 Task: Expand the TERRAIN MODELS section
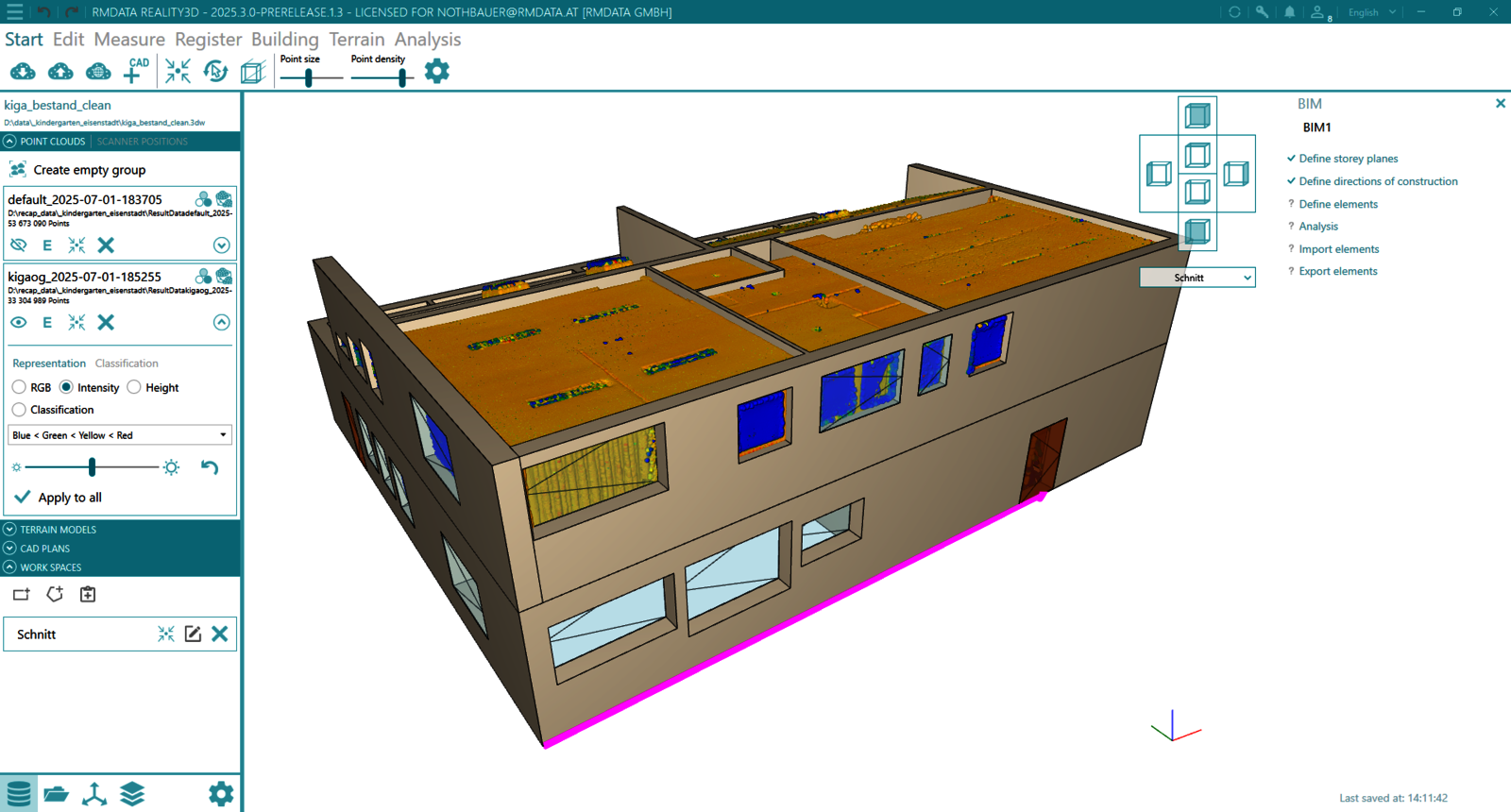pyautogui.click(x=9, y=530)
